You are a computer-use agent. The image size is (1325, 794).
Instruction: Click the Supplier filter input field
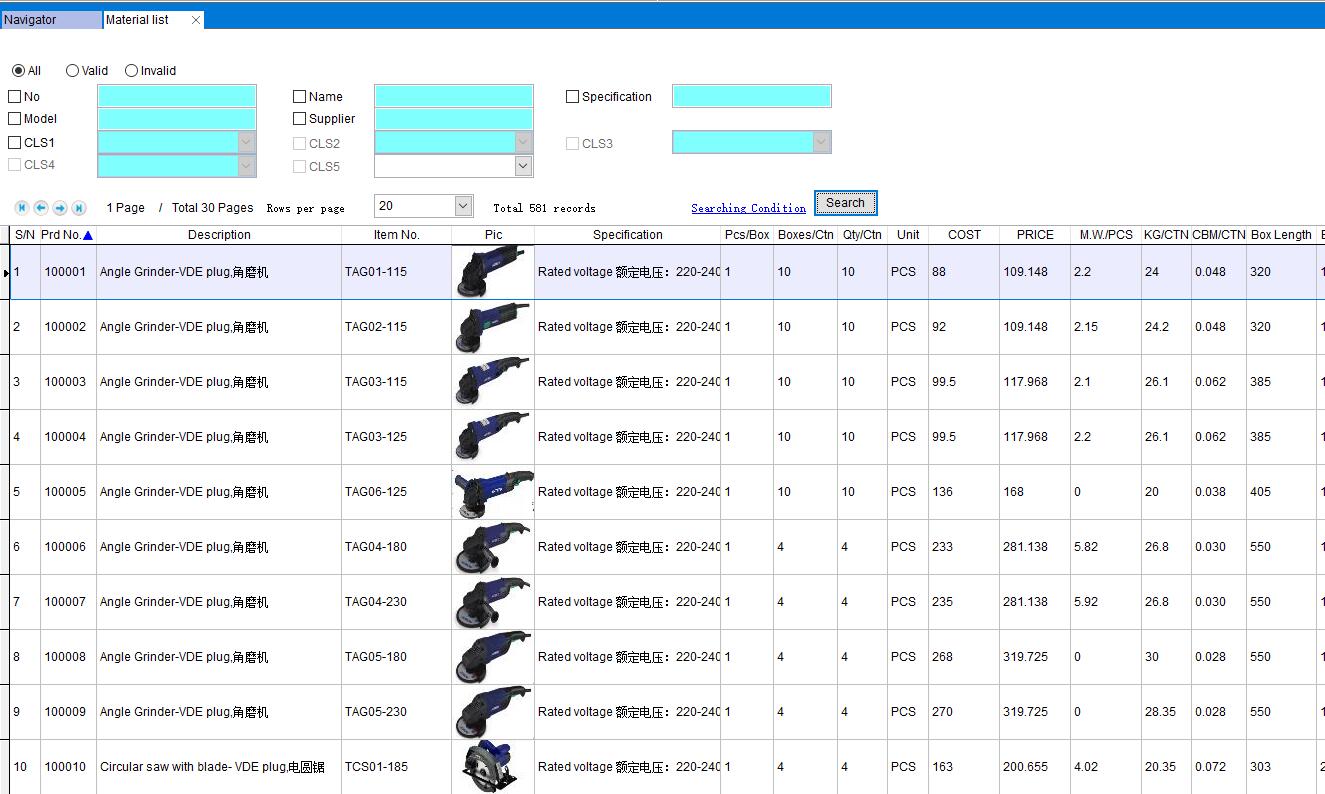pos(454,119)
